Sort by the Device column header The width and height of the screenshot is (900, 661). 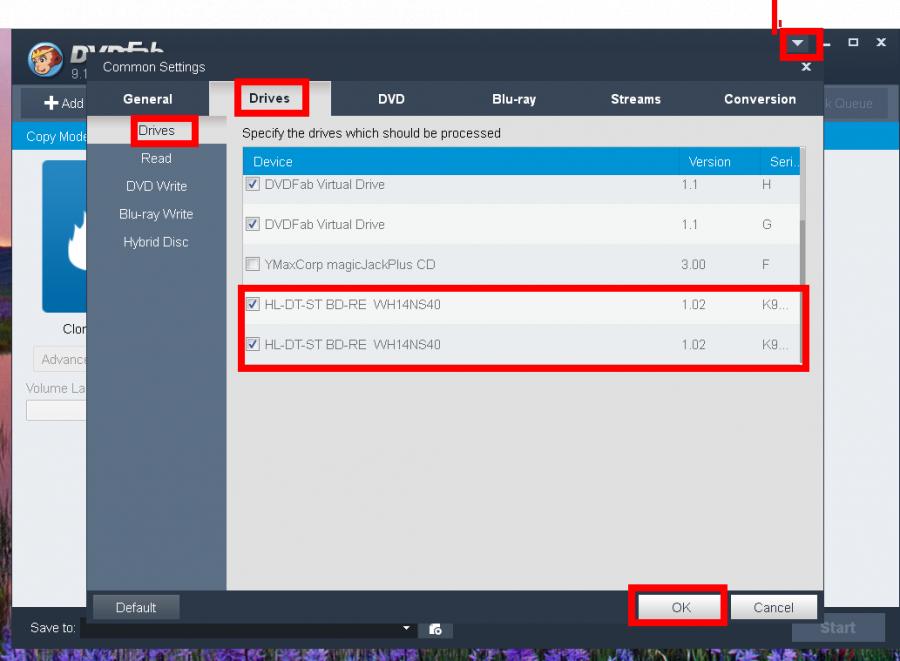coord(461,162)
